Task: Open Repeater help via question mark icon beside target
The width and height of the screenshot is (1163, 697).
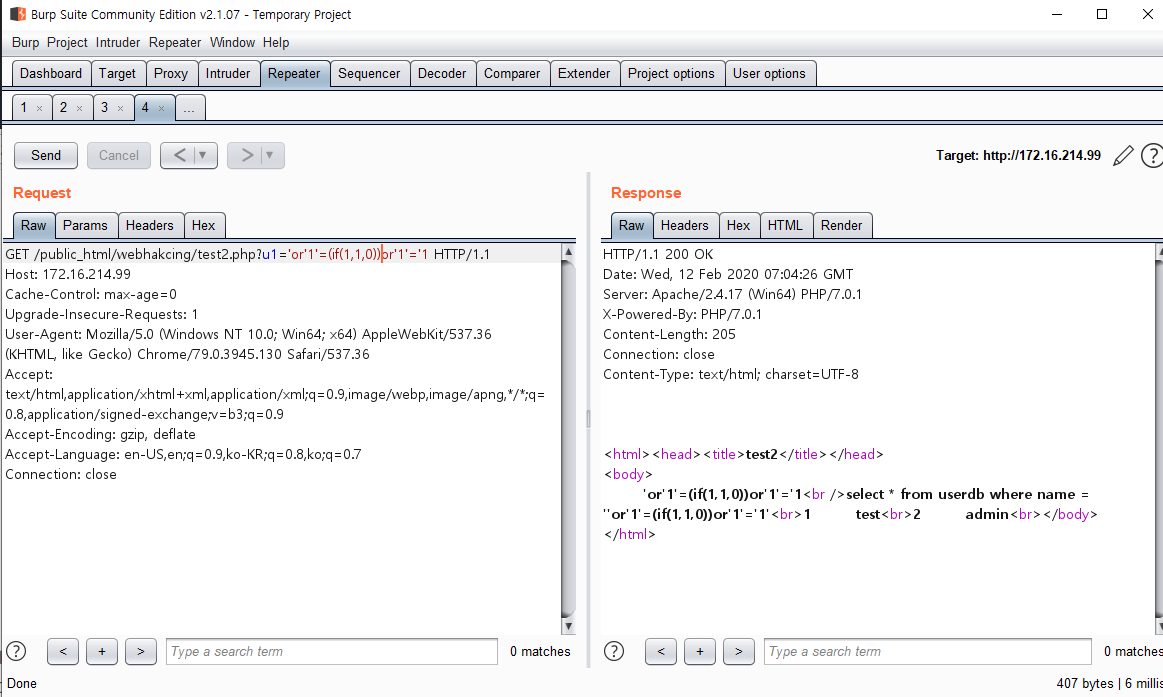Action: (1152, 156)
